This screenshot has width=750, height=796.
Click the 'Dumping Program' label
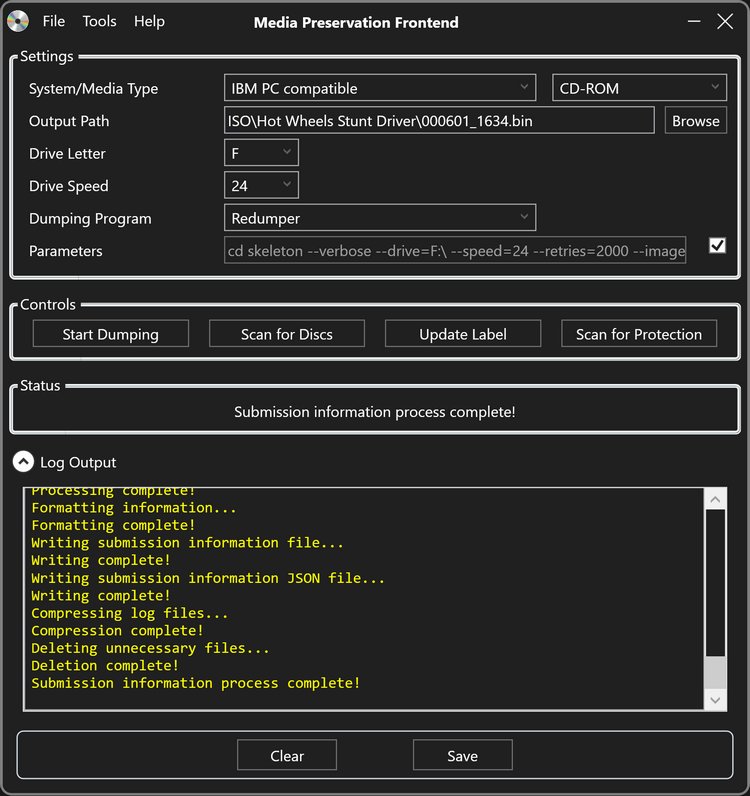click(90, 218)
